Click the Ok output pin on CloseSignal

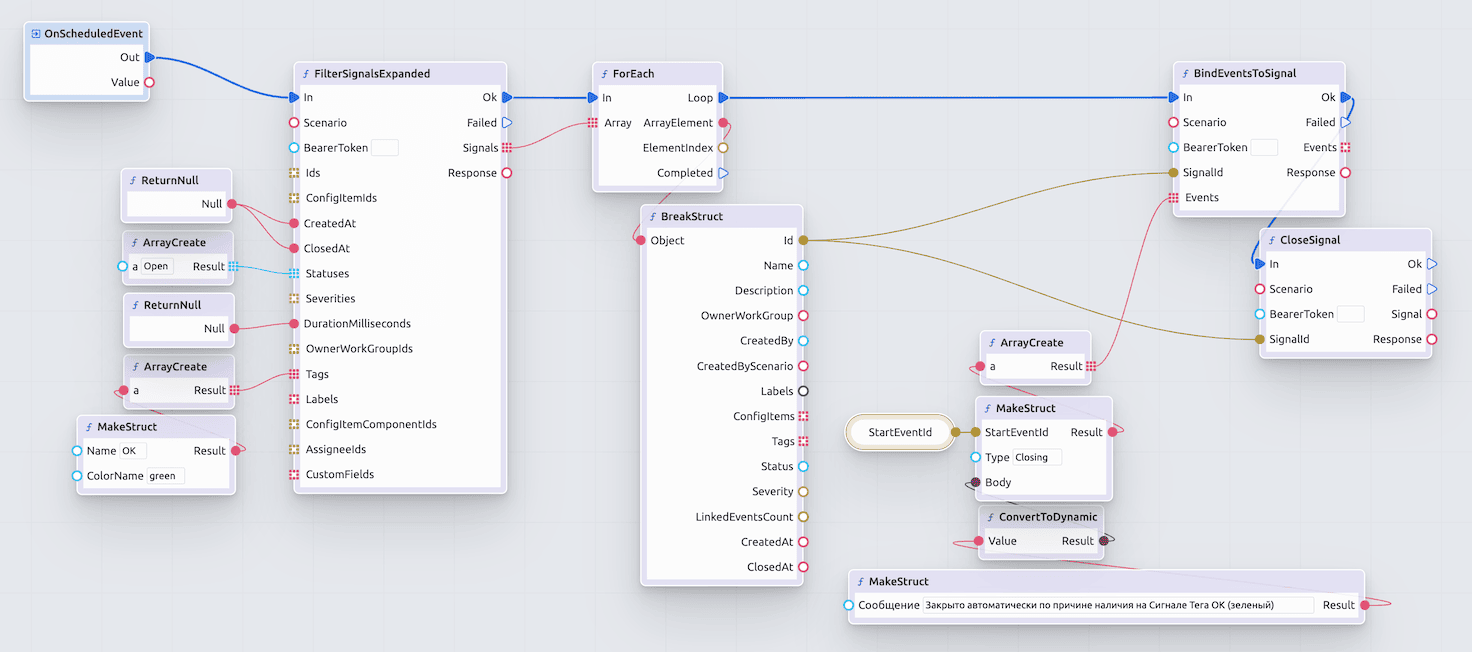pos(1432,265)
